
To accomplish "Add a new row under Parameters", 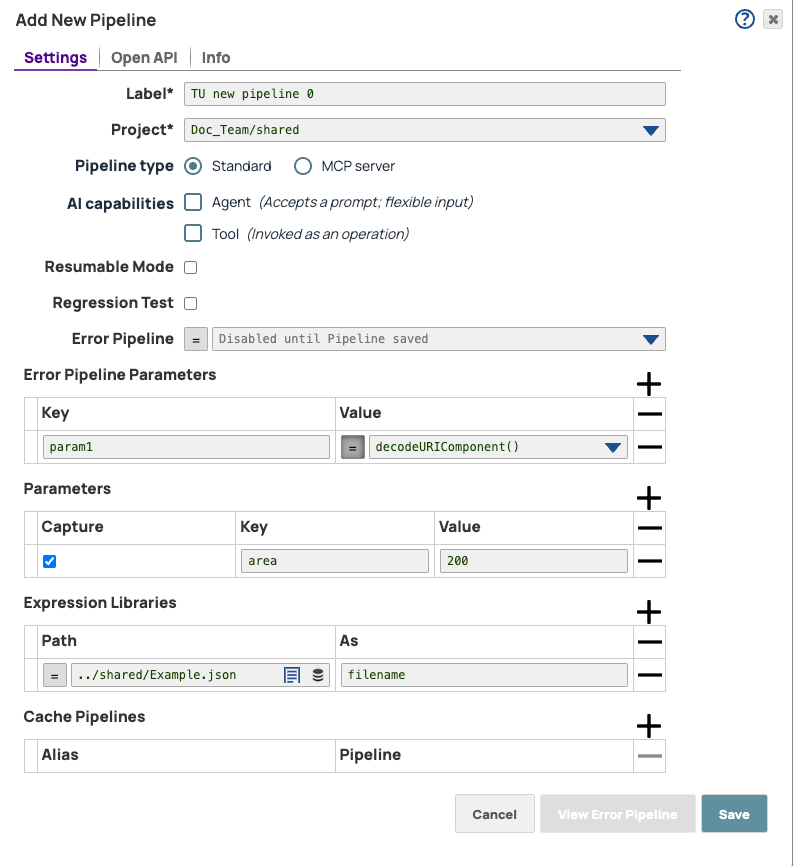I will (648, 498).
